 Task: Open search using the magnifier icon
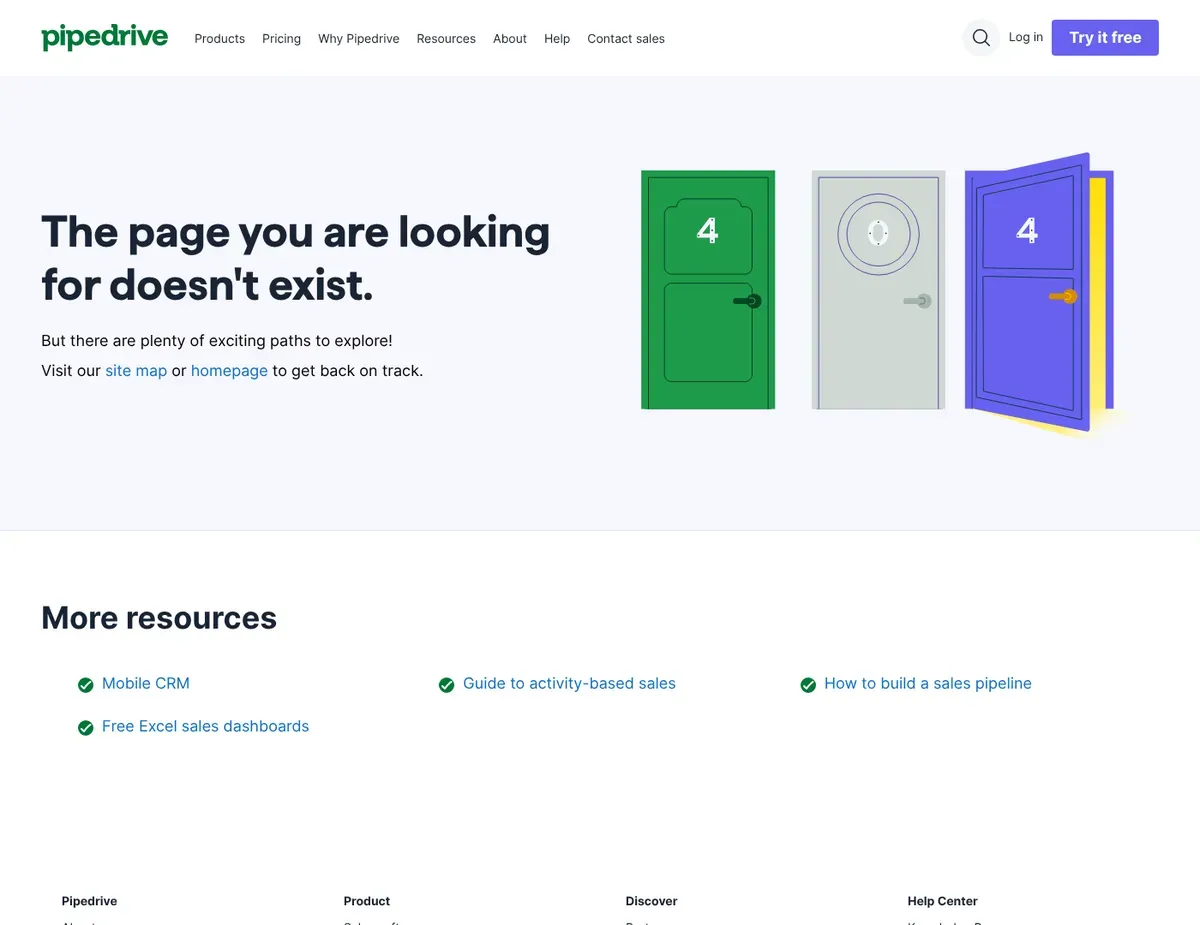(980, 37)
